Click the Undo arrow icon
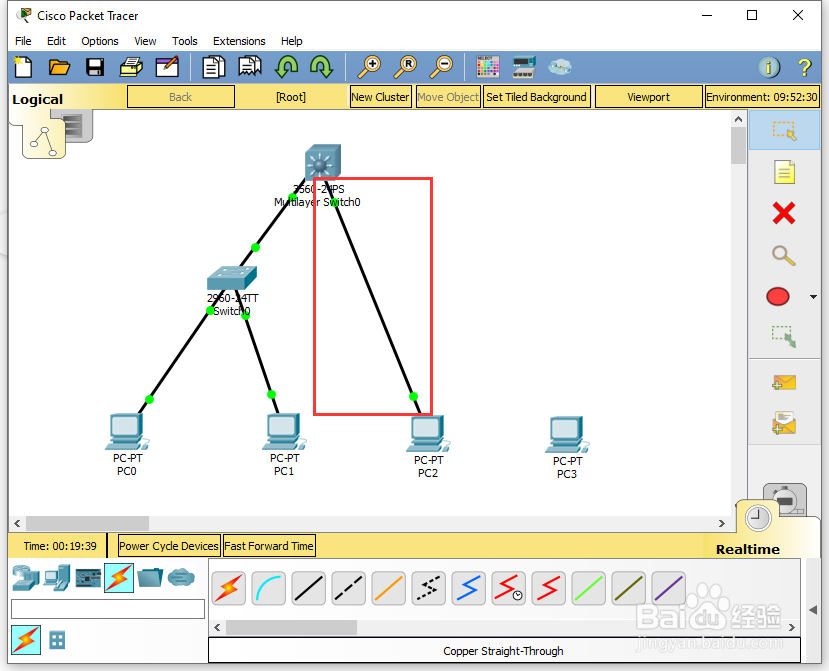The height and width of the screenshot is (671, 829). (286, 67)
